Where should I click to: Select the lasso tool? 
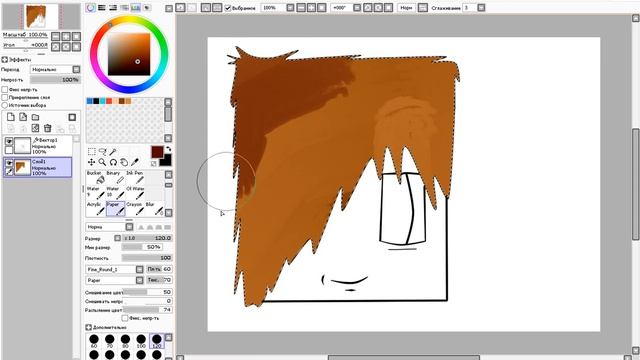pyautogui.click(x=102, y=152)
